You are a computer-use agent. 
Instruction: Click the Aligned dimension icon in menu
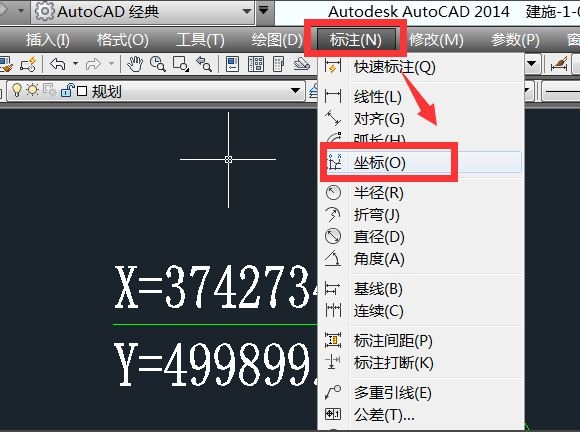(333, 118)
